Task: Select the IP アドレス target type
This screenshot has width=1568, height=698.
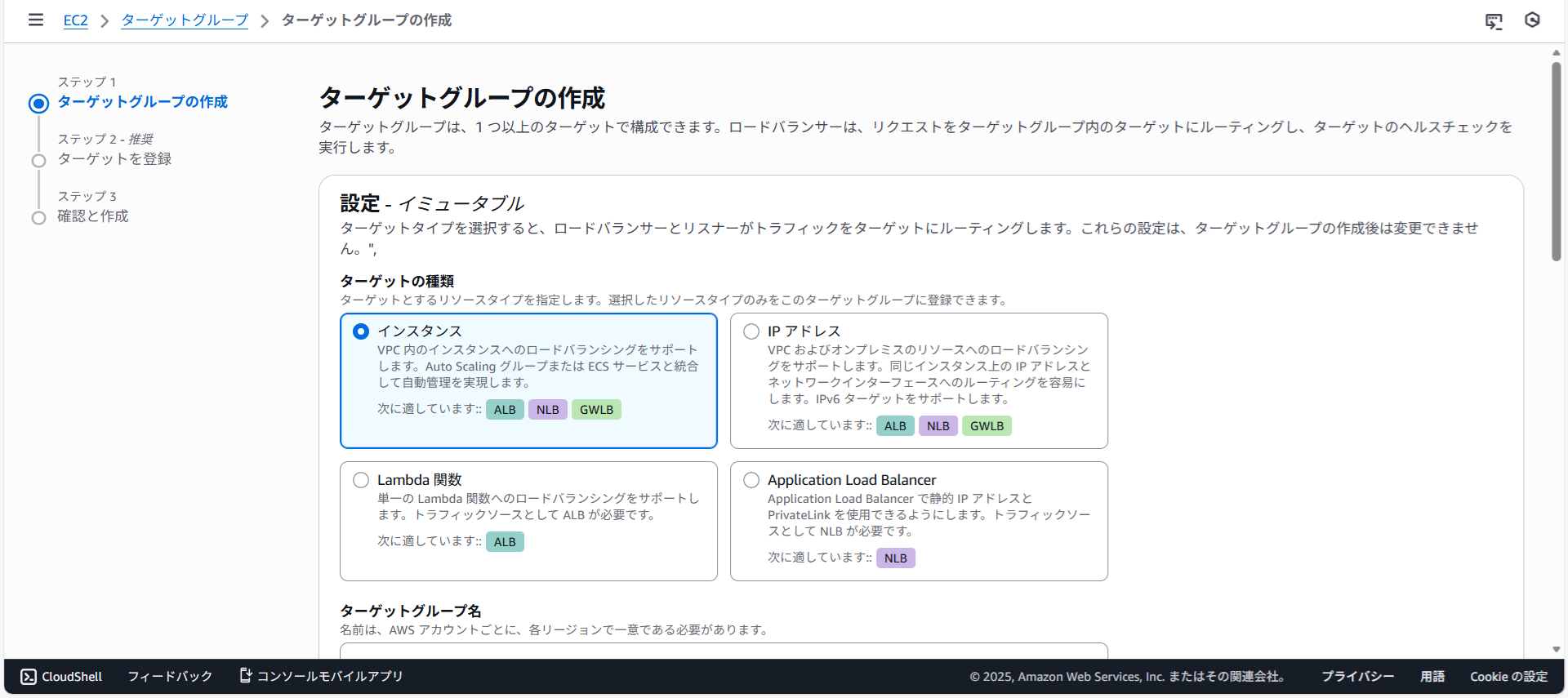Action: tap(751, 331)
